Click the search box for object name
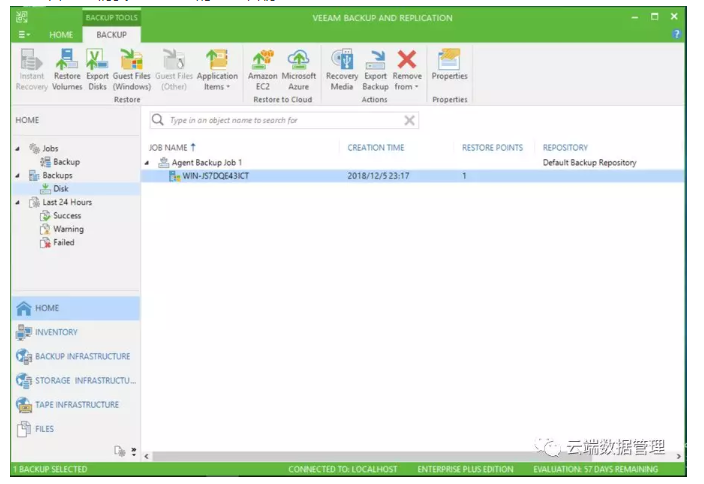The width and height of the screenshot is (704, 484). click(285, 120)
